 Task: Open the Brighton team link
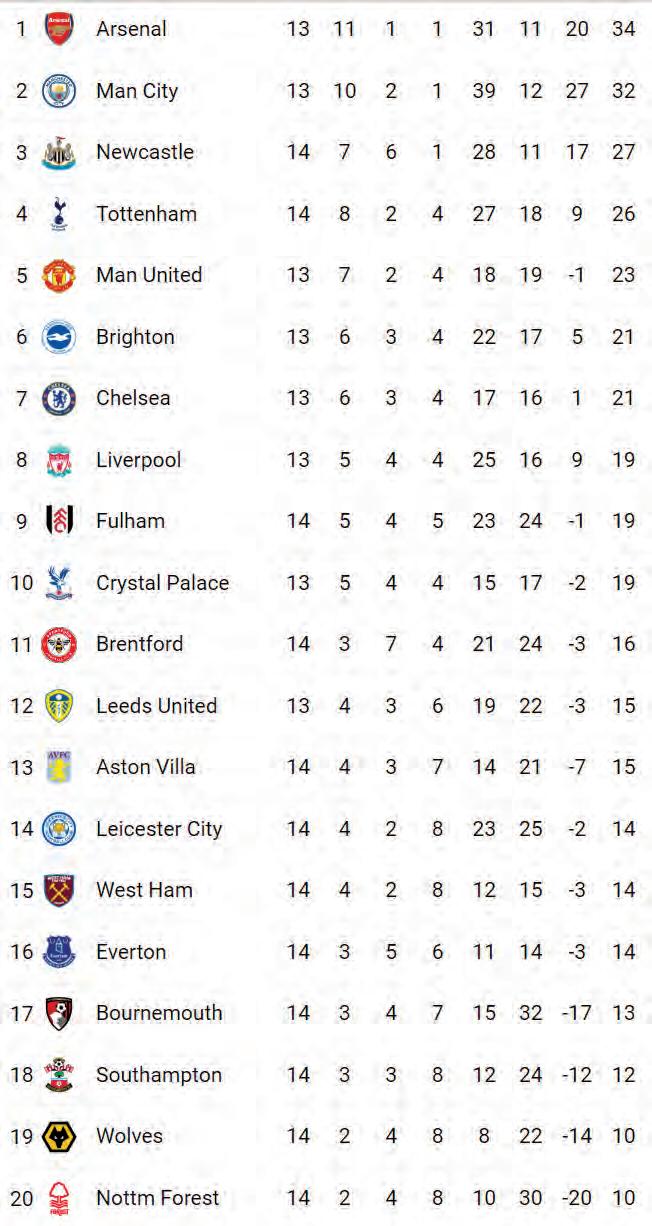coord(135,337)
